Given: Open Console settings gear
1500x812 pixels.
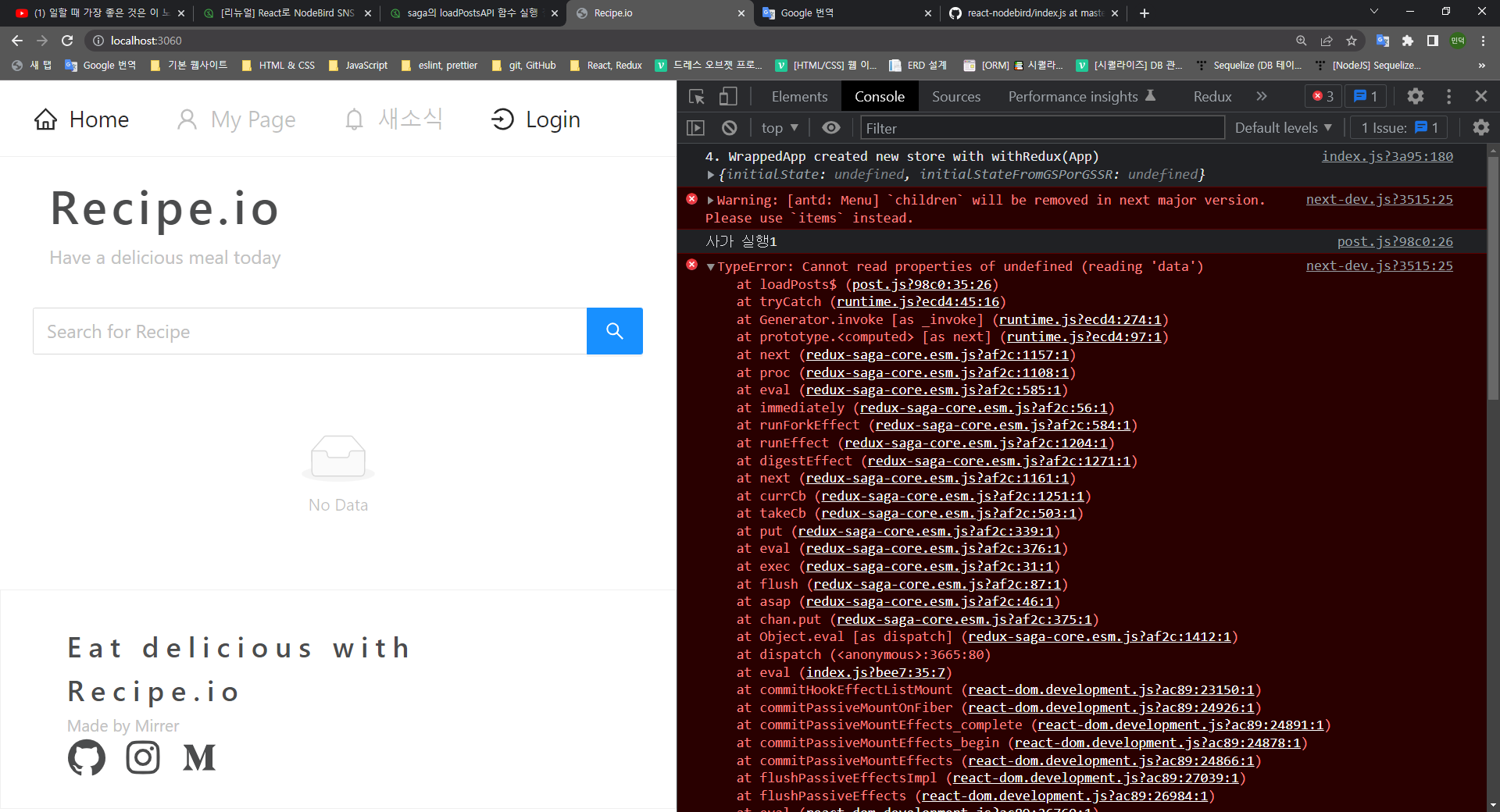Looking at the screenshot, I should pyautogui.click(x=1480, y=128).
